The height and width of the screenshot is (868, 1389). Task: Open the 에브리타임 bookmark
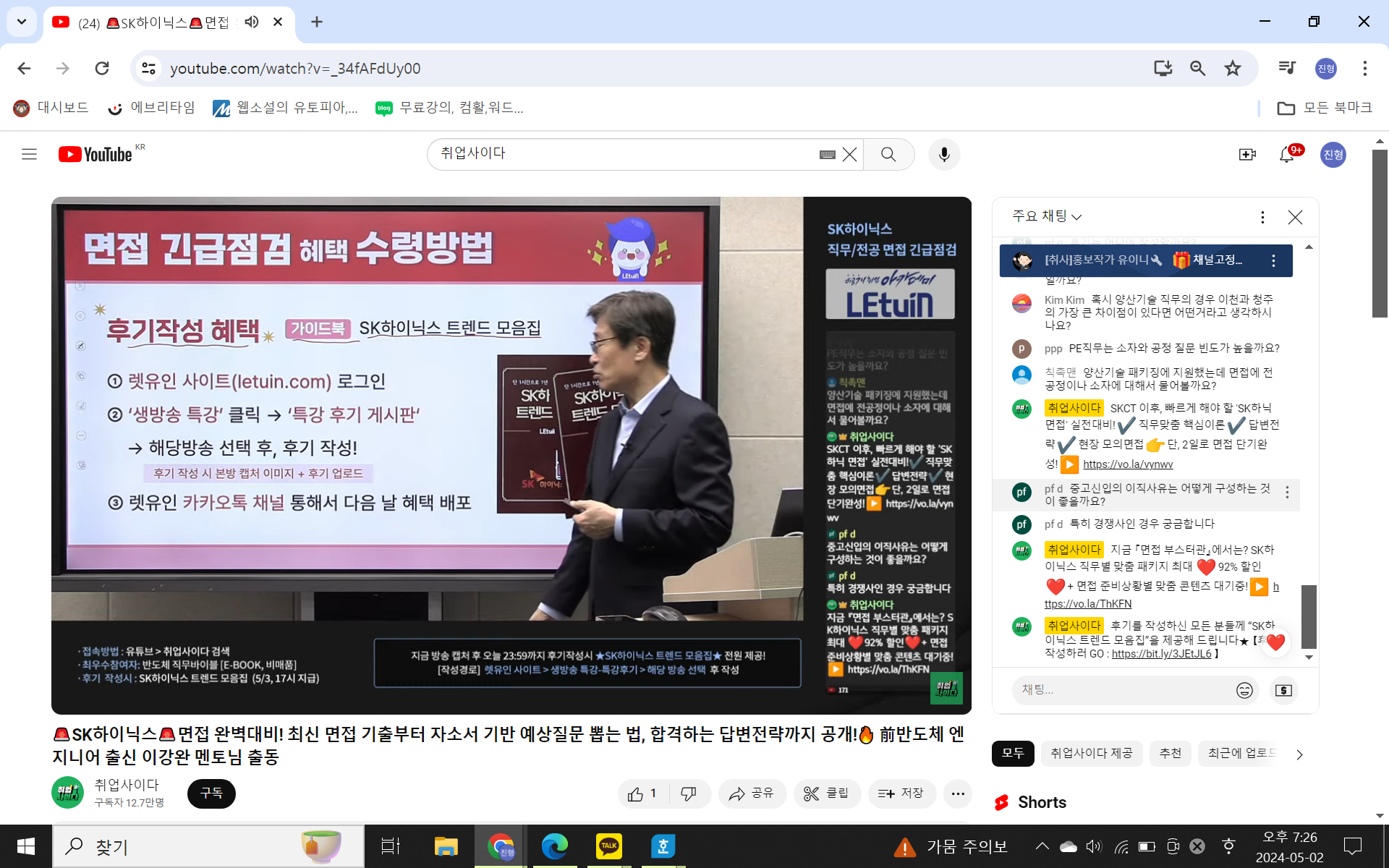[x=150, y=108]
